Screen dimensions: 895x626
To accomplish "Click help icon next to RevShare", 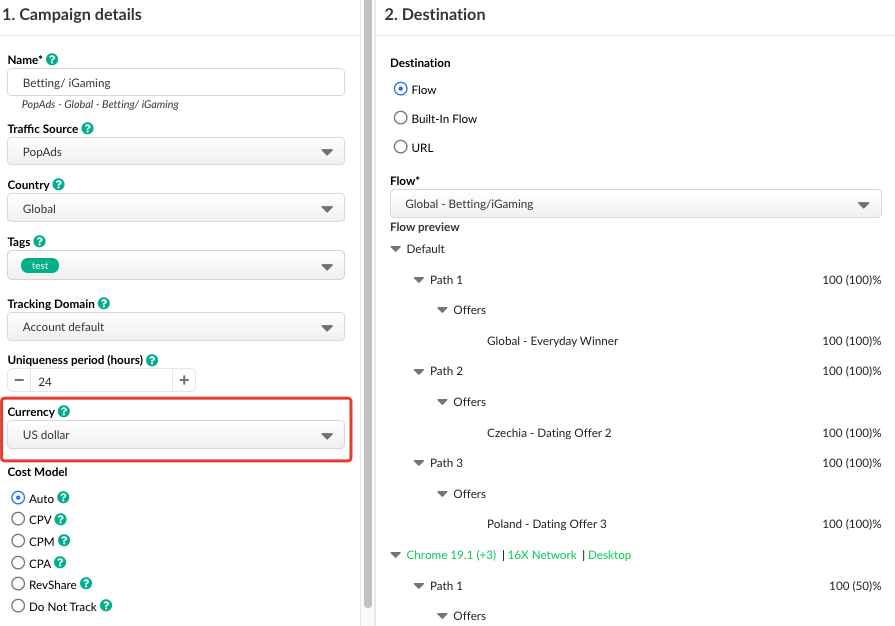I will click(x=86, y=584).
